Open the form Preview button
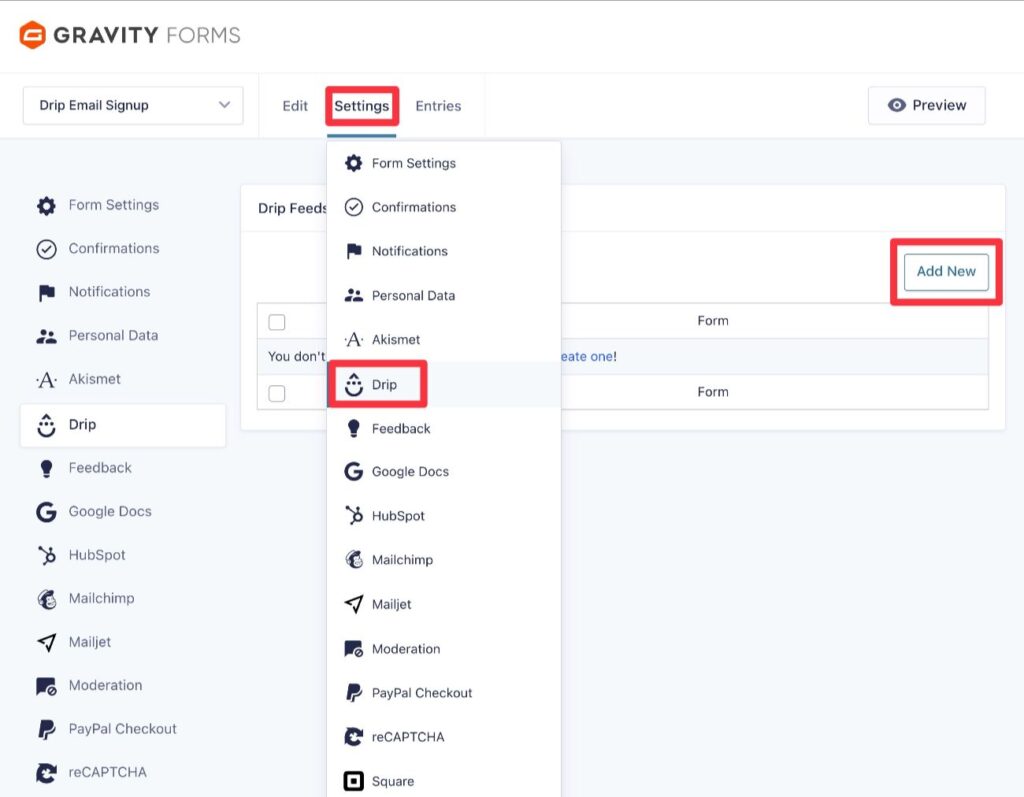Viewport: 1024px width, 797px height. tap(927, 105)
